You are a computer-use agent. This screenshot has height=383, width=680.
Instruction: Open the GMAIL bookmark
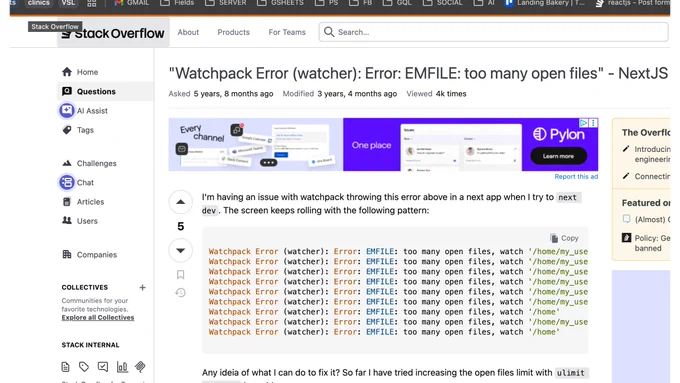[131, 3]
